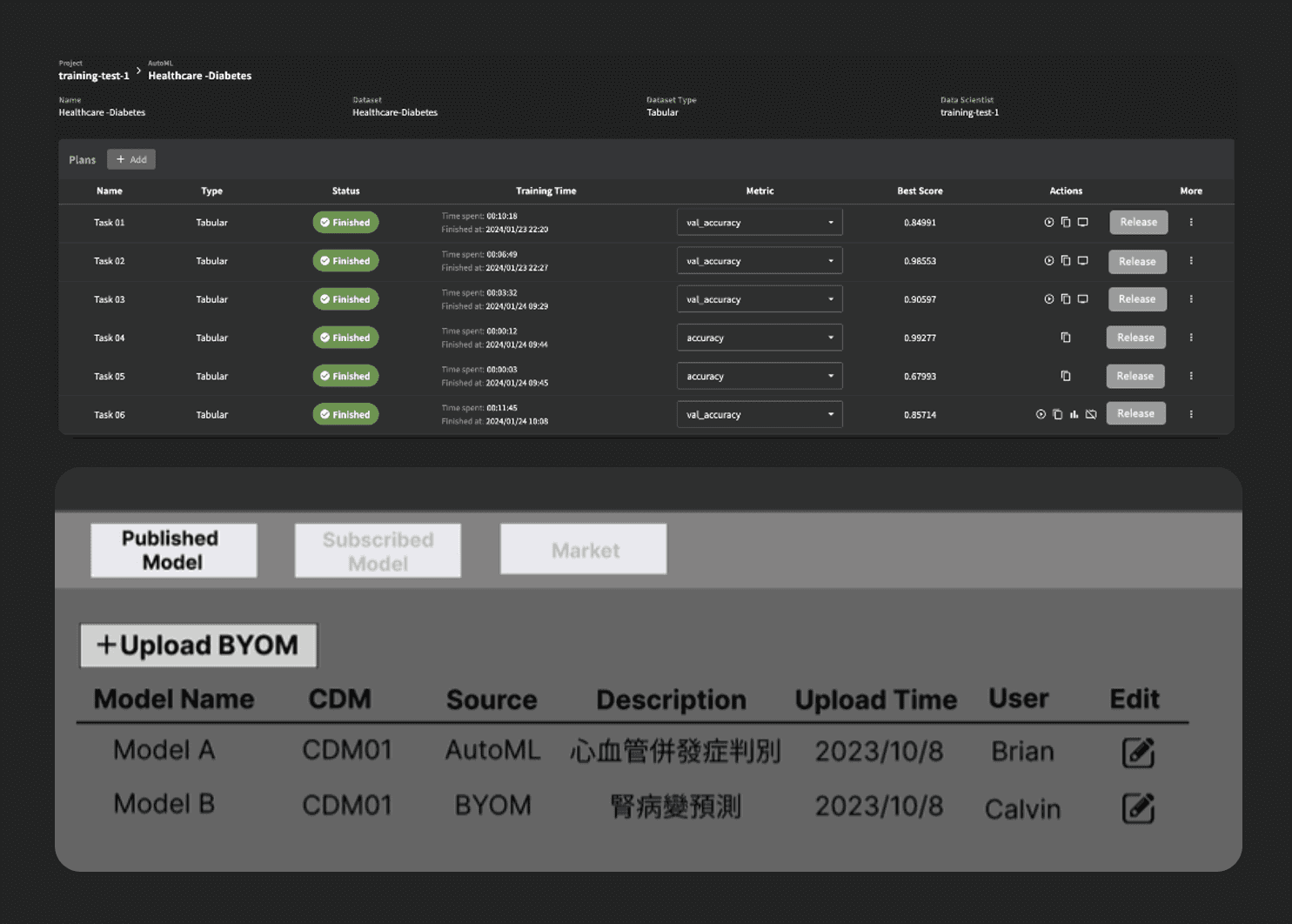Viewport: 1292px width, 924px height.
Task: Open the bar chart icon for Task 06
Action: click(1074, 415)
